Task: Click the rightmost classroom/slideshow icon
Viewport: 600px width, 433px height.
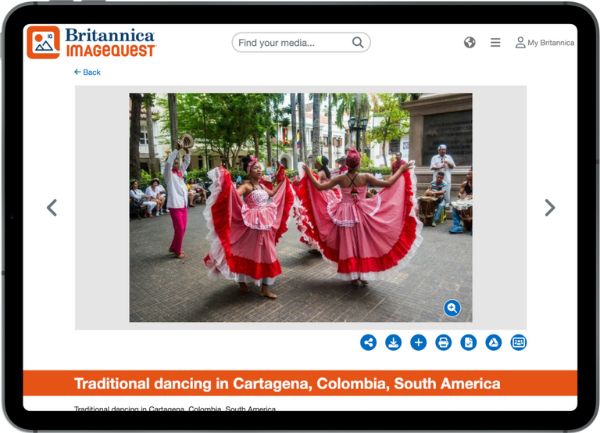Action: (x=518, y=342)
